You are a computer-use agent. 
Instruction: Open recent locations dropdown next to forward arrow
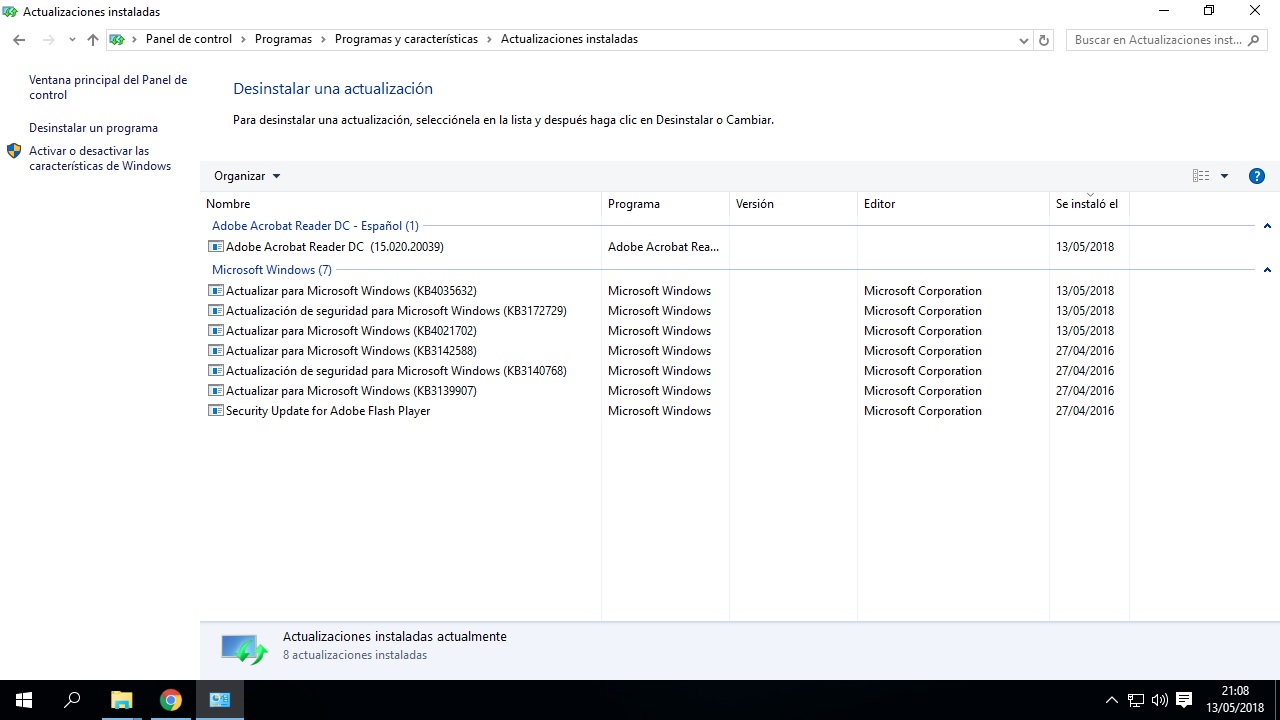pyautogui.click(x=72, y=40)
